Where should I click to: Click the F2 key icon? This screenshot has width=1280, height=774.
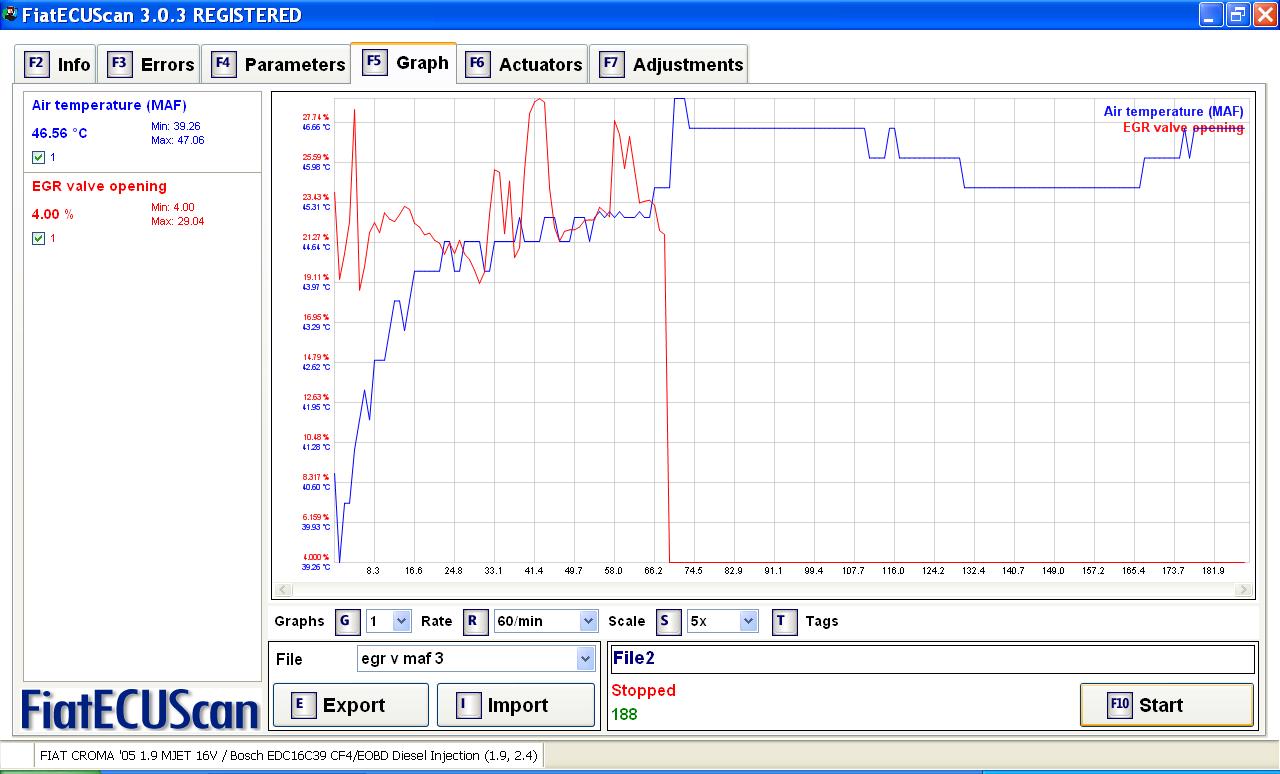pos(36,64)
